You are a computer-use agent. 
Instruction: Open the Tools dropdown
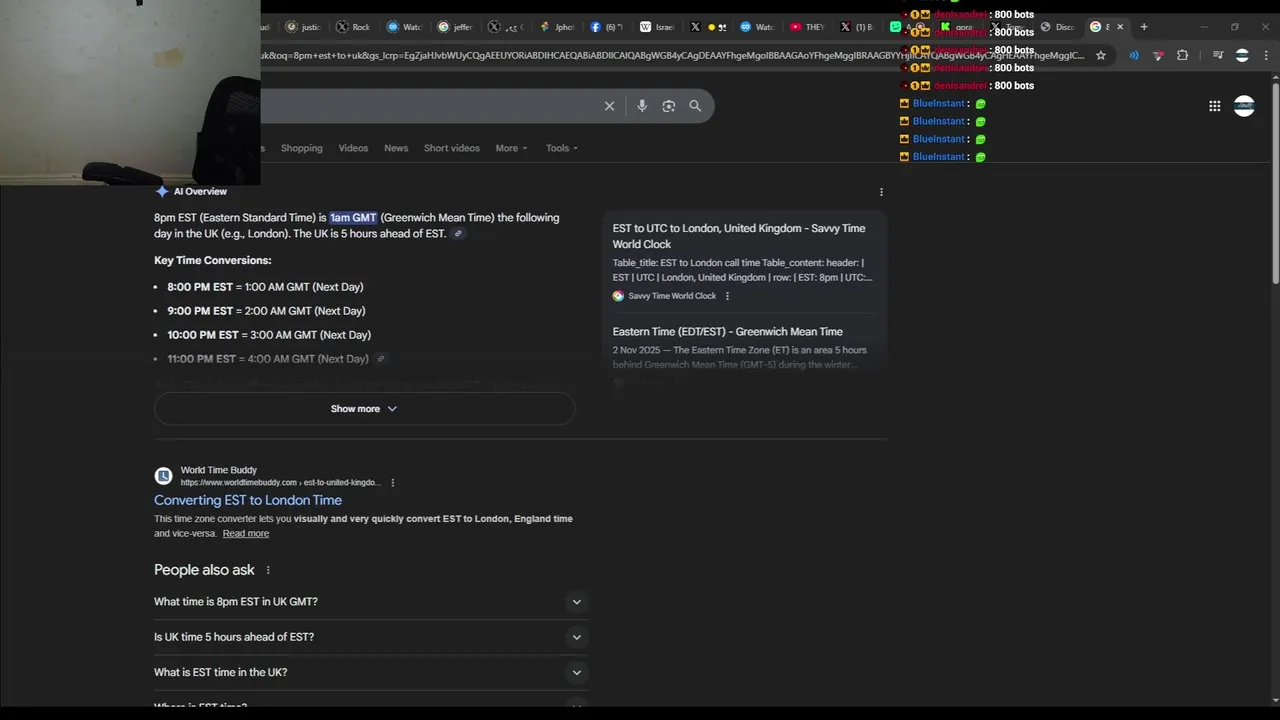point(562,148)
